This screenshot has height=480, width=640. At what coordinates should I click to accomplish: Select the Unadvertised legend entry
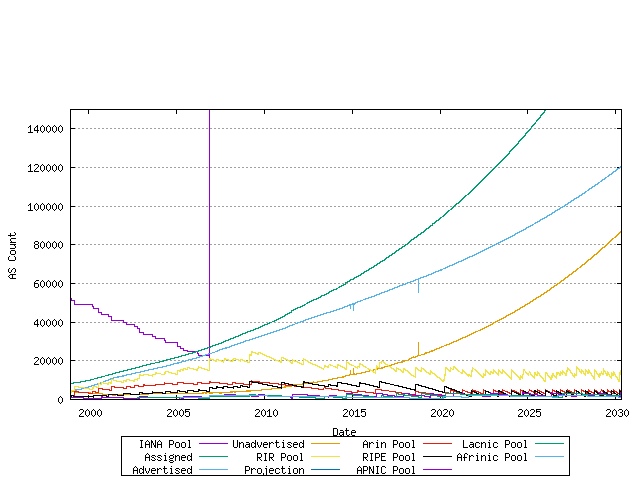pos(268,444)
